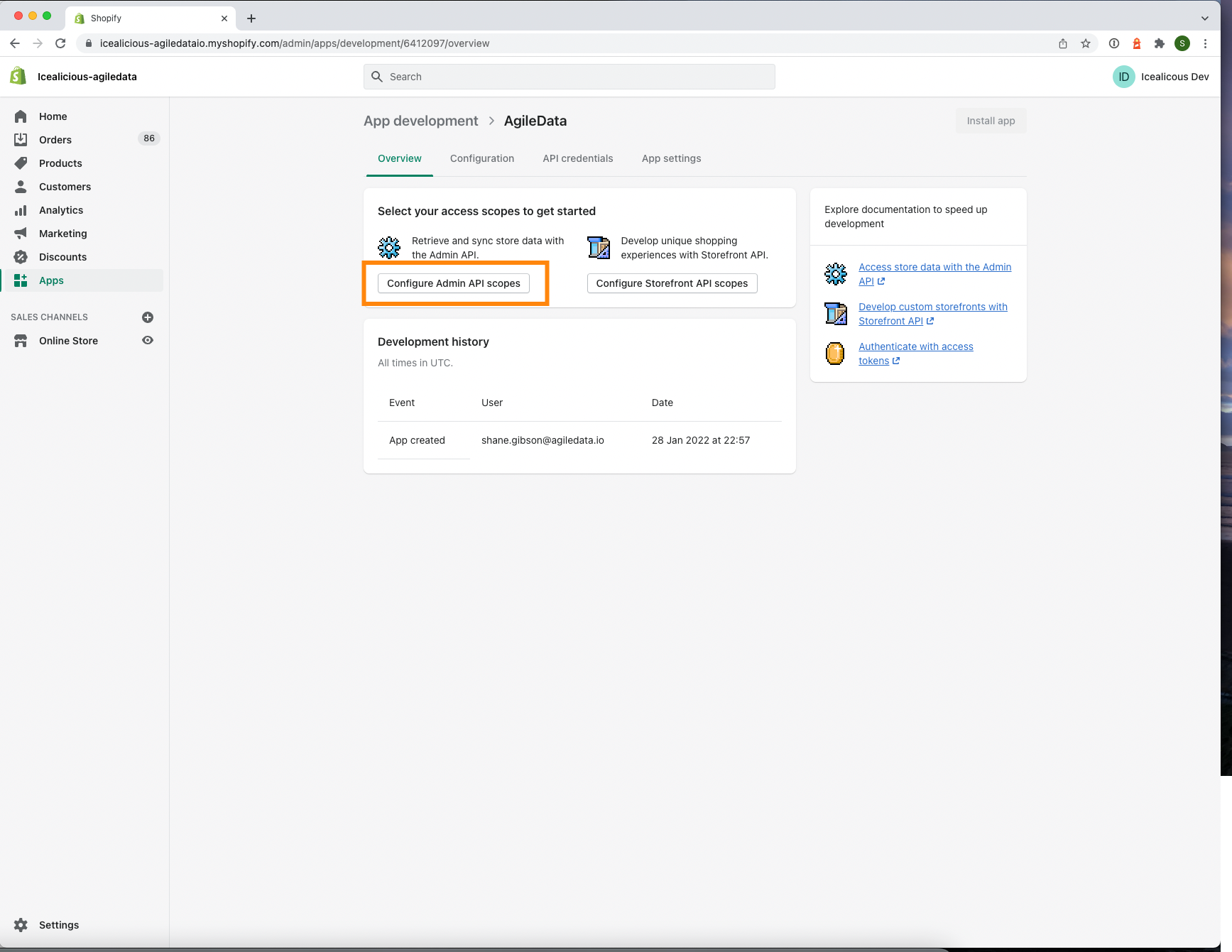
Task: Click the Date column header
Action: tap(662, 403)
